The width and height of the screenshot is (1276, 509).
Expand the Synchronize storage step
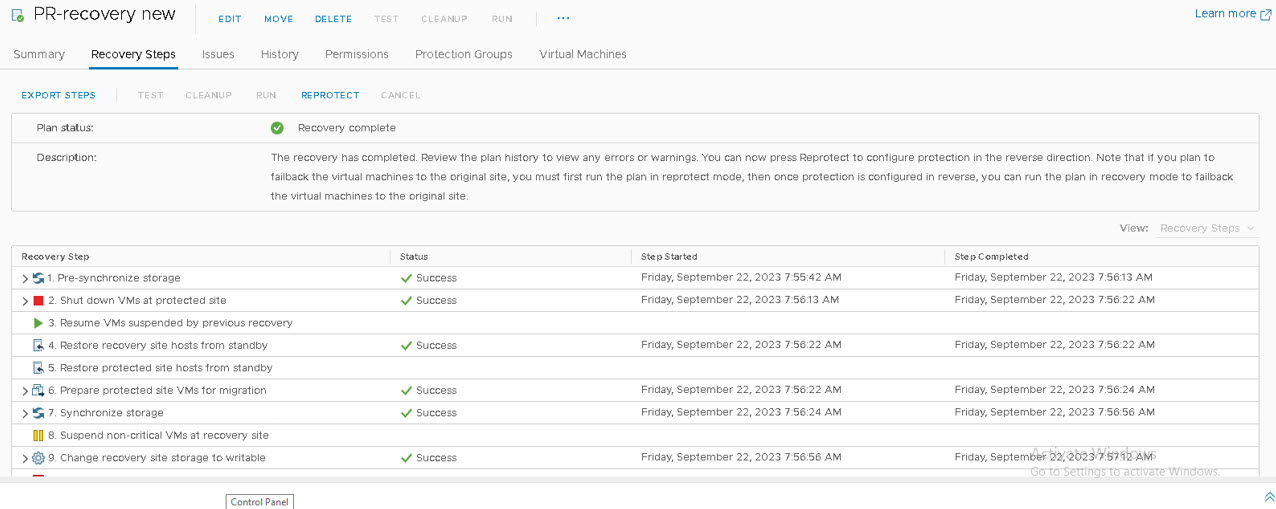point(25,413)
